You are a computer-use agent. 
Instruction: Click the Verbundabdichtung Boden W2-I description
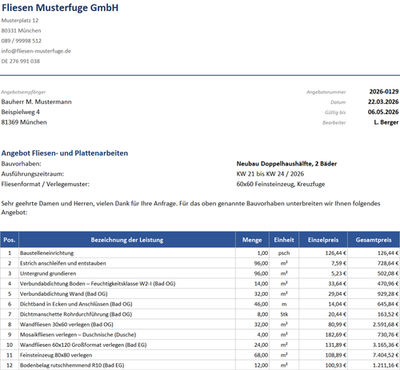pos(127,284)
